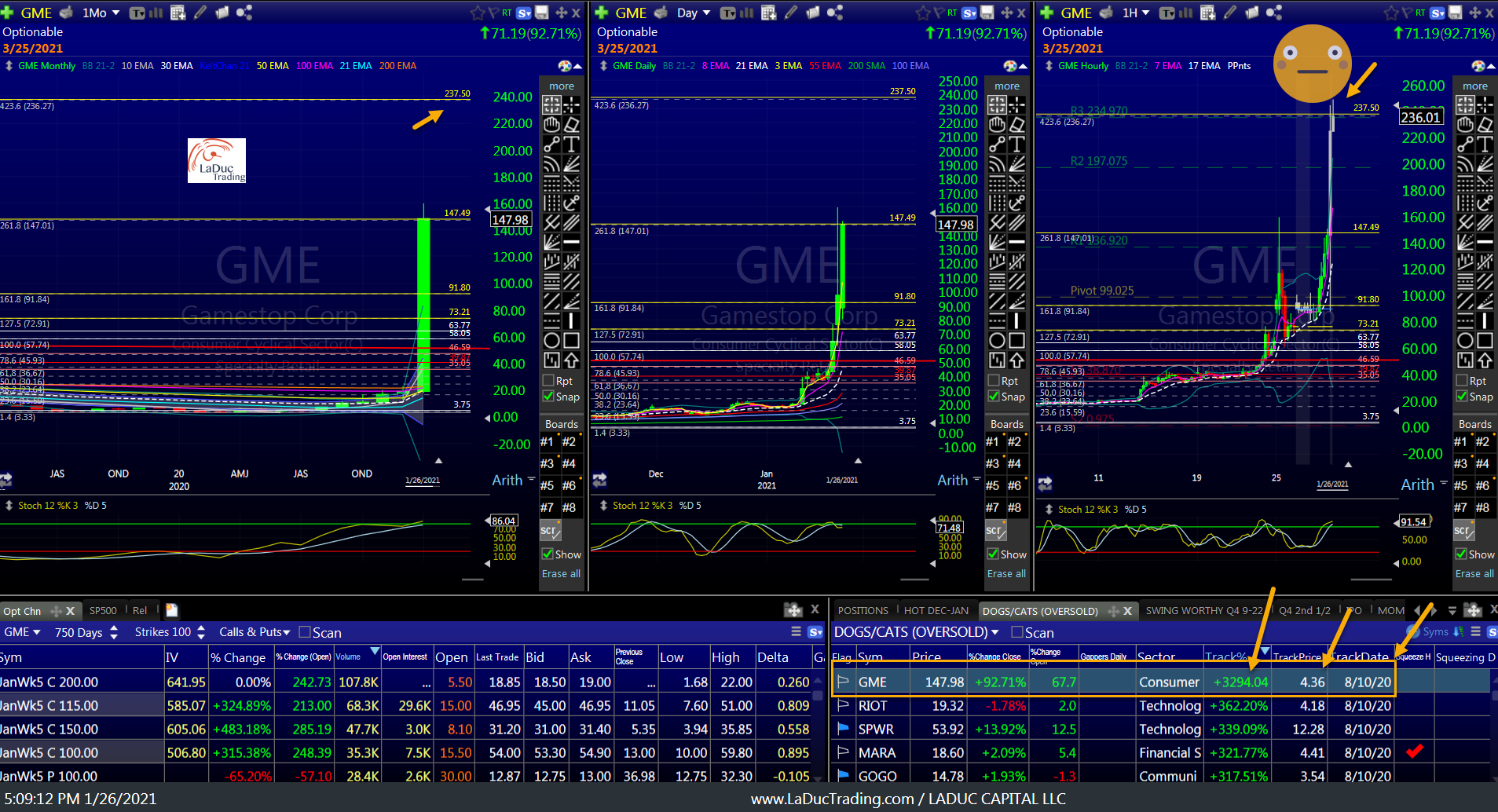Open the HOT DEC-JAN tab
The width and height of the screenshot is (1498, 812).
(x=936, y=610)
